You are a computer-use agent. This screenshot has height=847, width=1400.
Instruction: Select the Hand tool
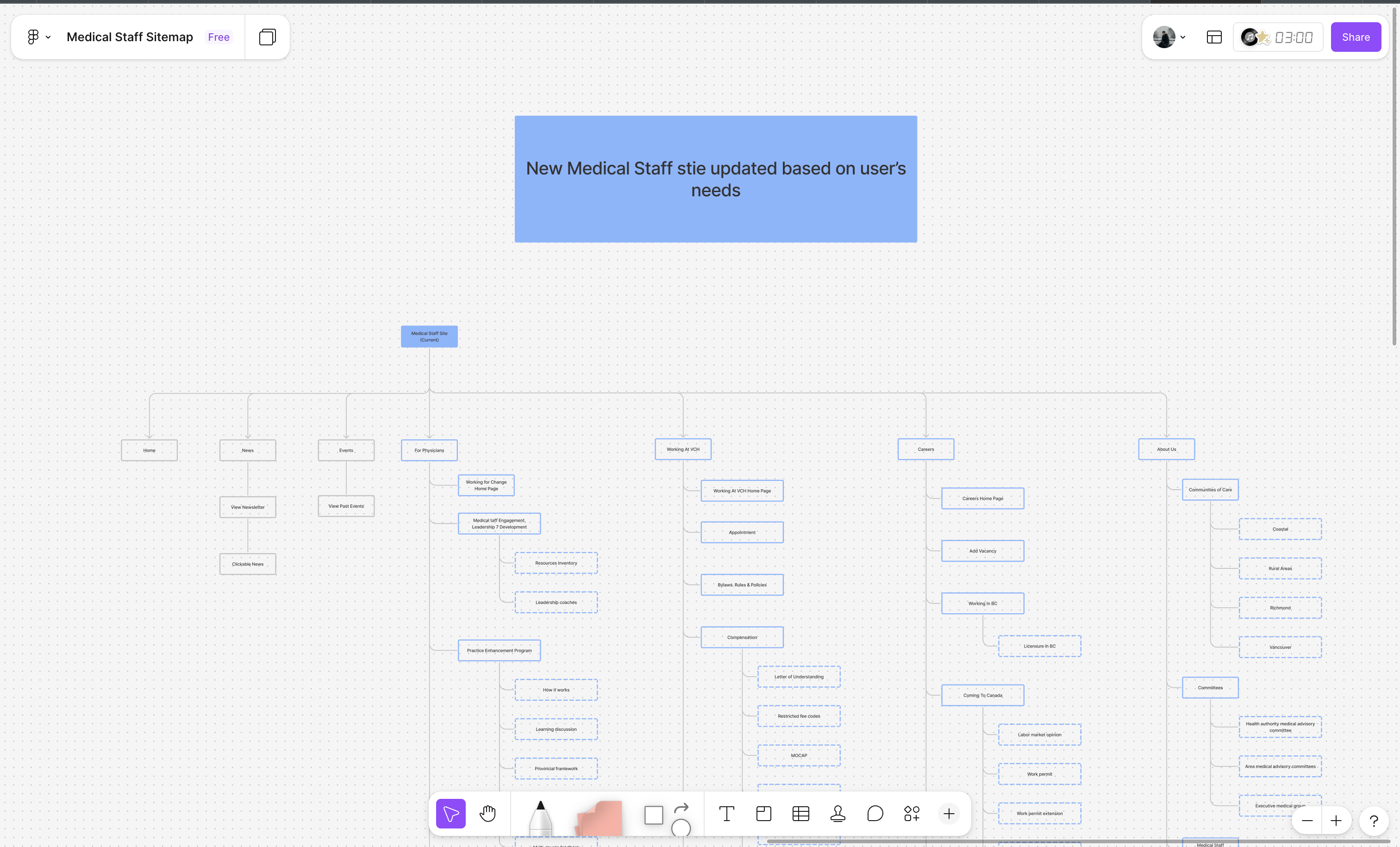tap(487, 814)
